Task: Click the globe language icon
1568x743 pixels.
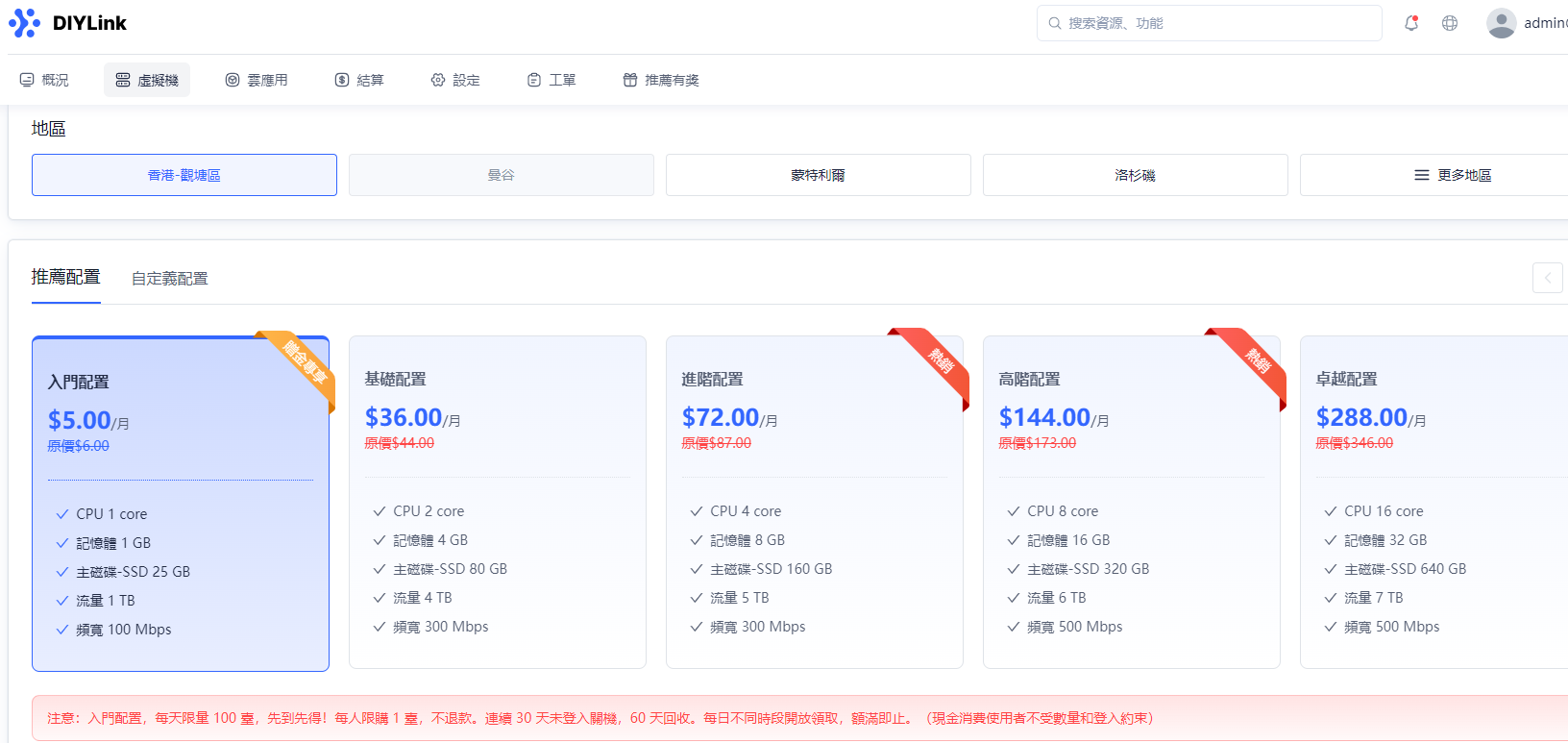Action: [1450, 23]
